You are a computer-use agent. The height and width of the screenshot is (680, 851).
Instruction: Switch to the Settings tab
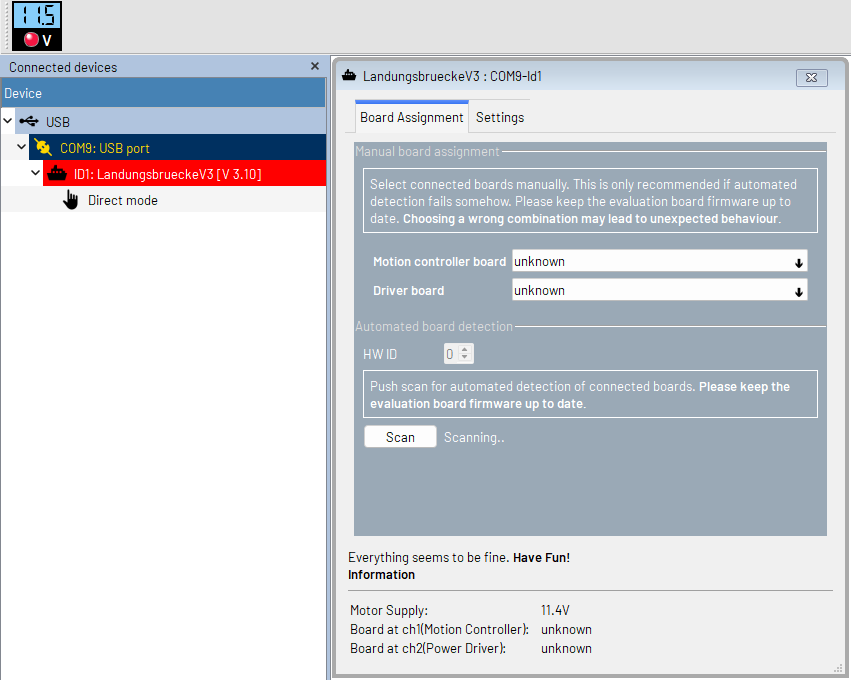500,117
